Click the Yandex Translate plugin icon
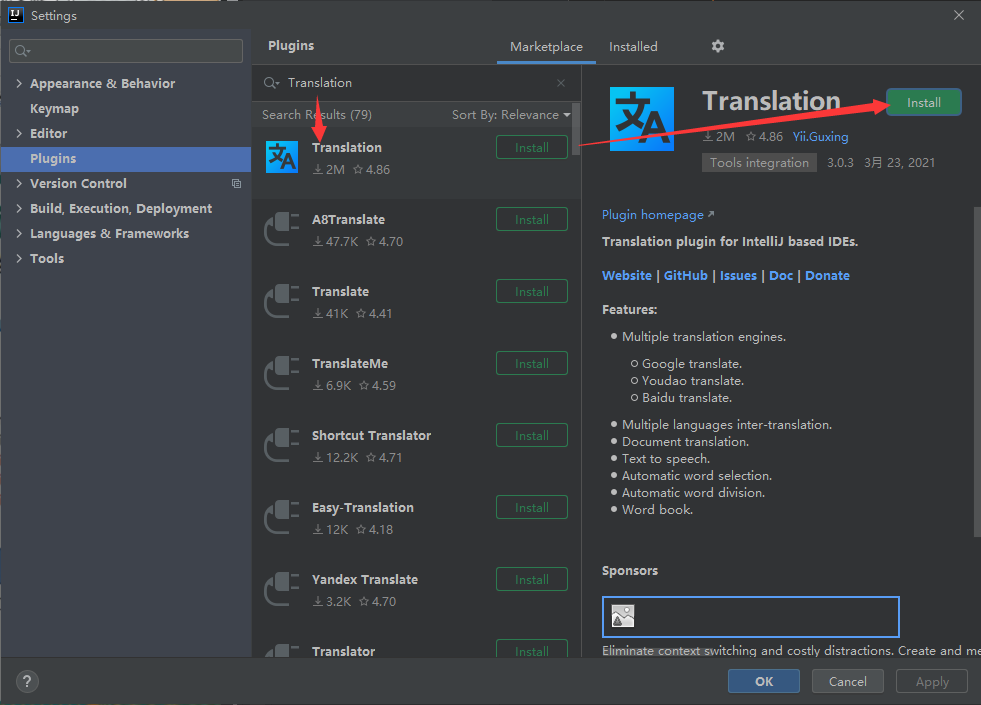Screen dimensions: 981x705 pyautogui.click(x=282, y=589)
